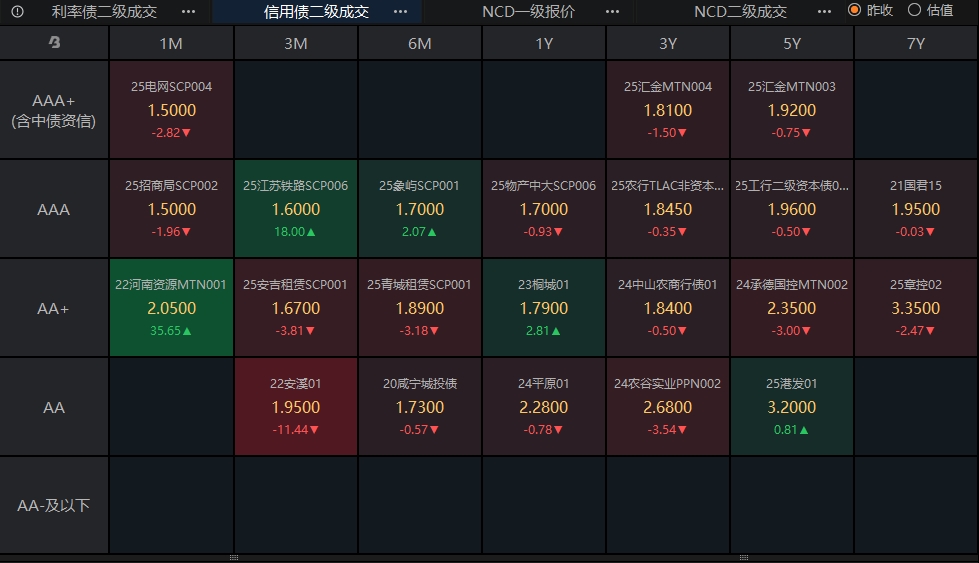The height and width of the screenshot is (563, 979).
Task: Open the 24承德国控MTN002 cell
Action: 792,308
